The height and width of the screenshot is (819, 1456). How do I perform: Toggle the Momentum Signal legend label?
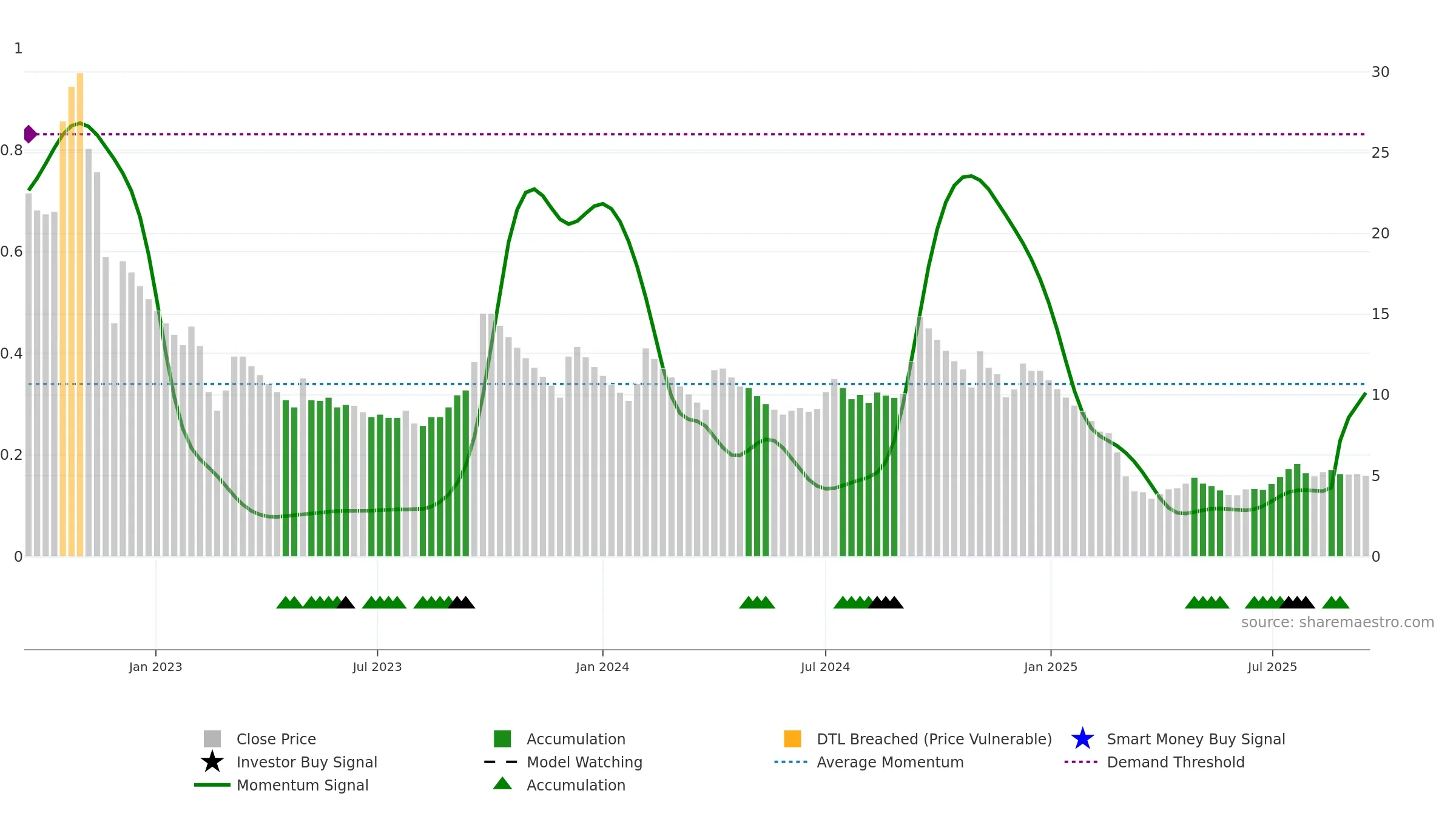(302, 785)
